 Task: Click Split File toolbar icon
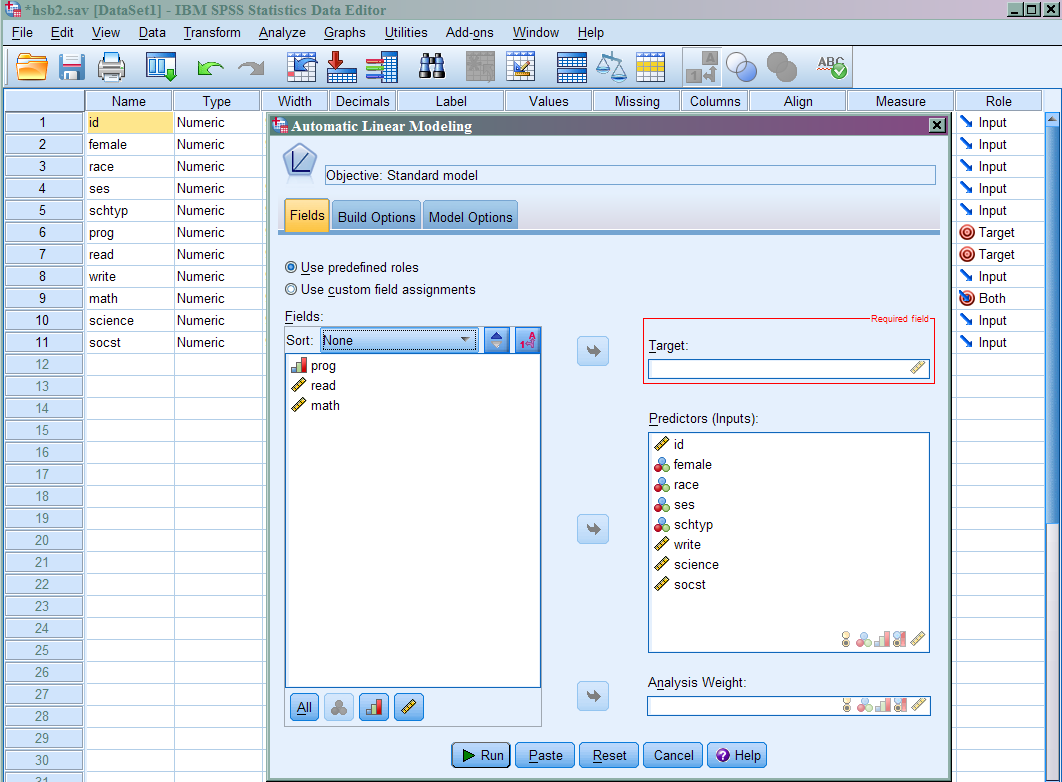coord(572,67)
